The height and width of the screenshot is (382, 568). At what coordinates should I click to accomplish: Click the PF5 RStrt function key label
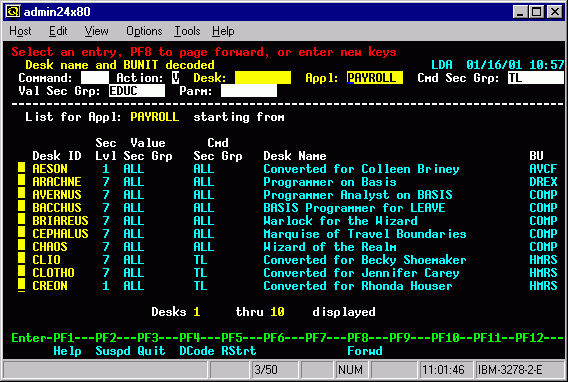pyautogui.click(x=238, y=351)
